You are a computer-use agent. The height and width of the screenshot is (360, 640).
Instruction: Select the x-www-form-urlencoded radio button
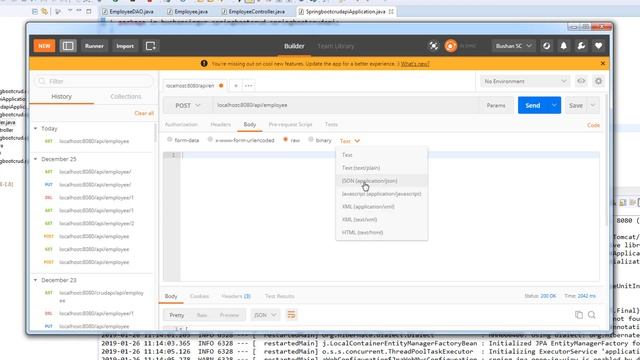[210, 140]
